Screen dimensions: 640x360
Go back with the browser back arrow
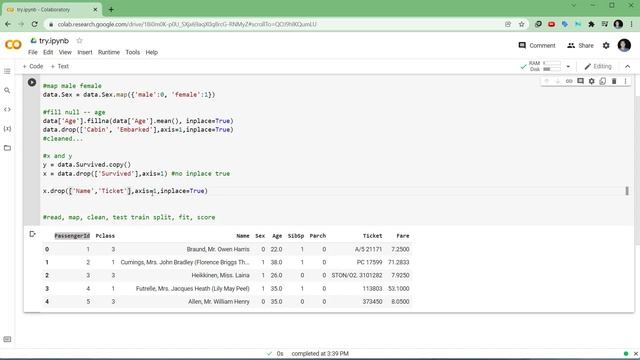tap(8, 24)
